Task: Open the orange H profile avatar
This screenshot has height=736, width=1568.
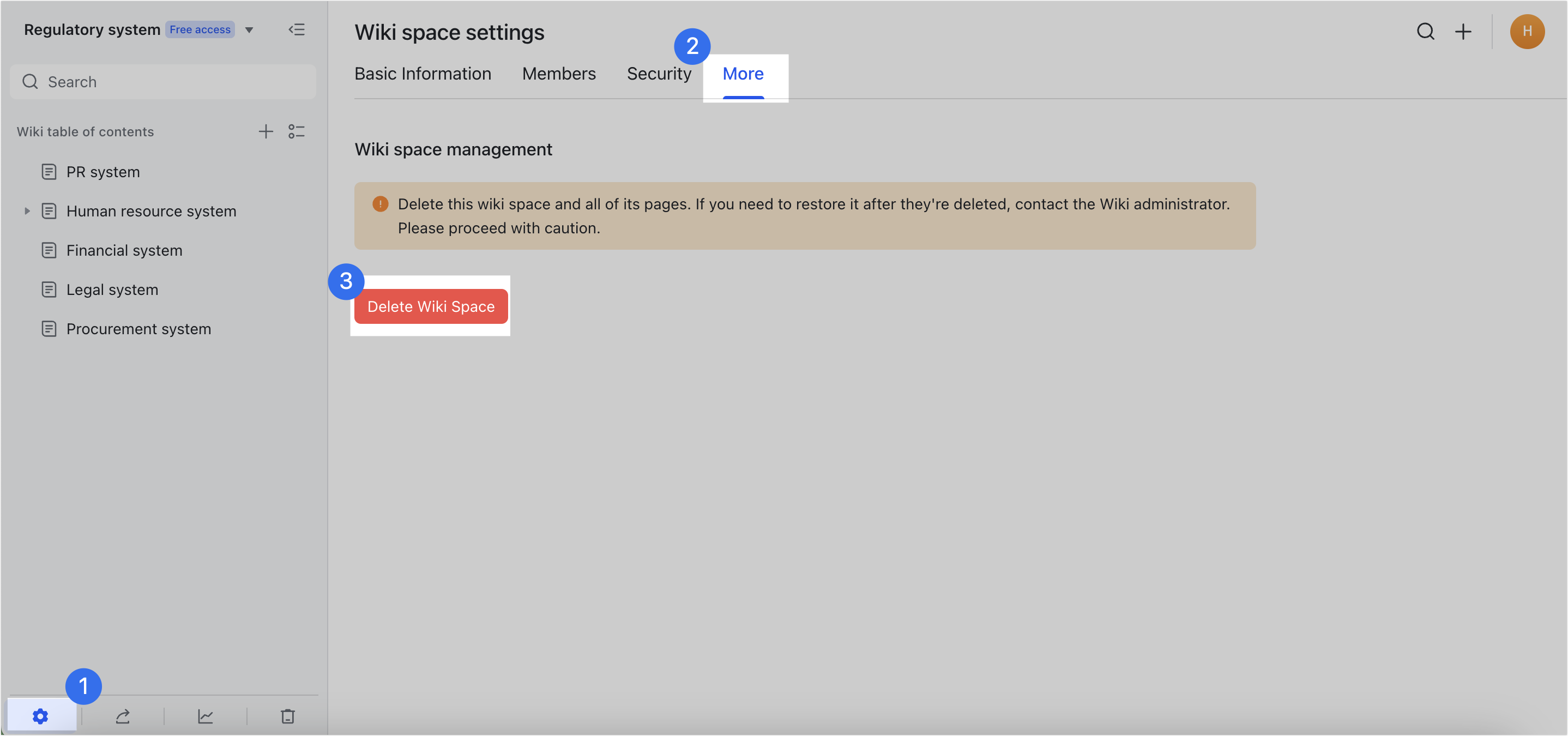Action: tap(1527, 32)
